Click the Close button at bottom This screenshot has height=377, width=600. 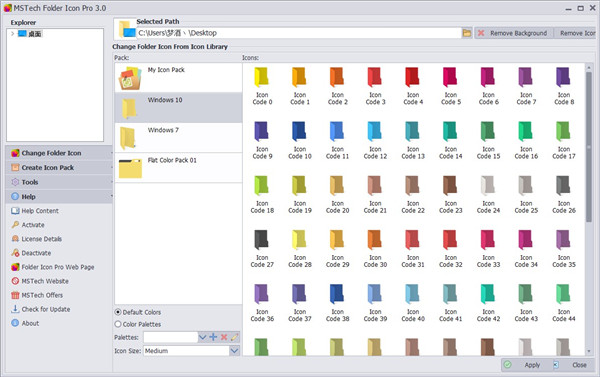click(574, 365)
